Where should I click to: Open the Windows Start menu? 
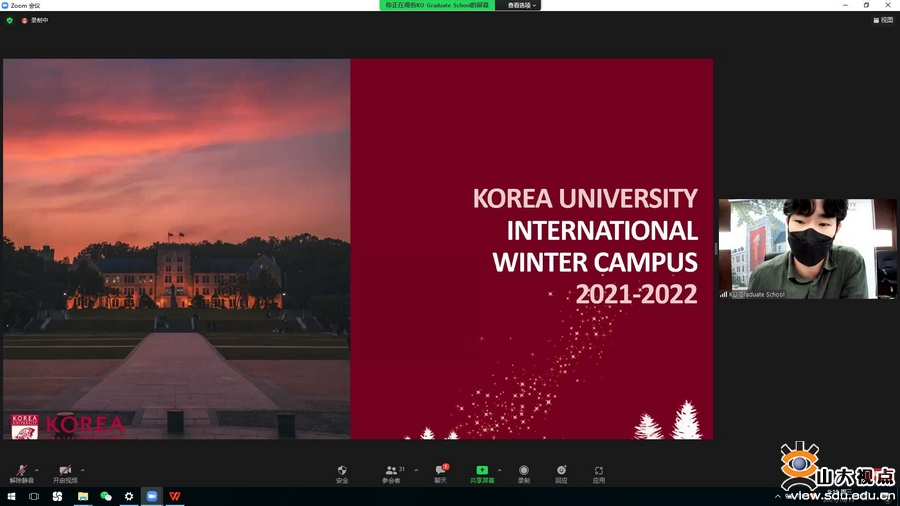(x=11, y=496)
